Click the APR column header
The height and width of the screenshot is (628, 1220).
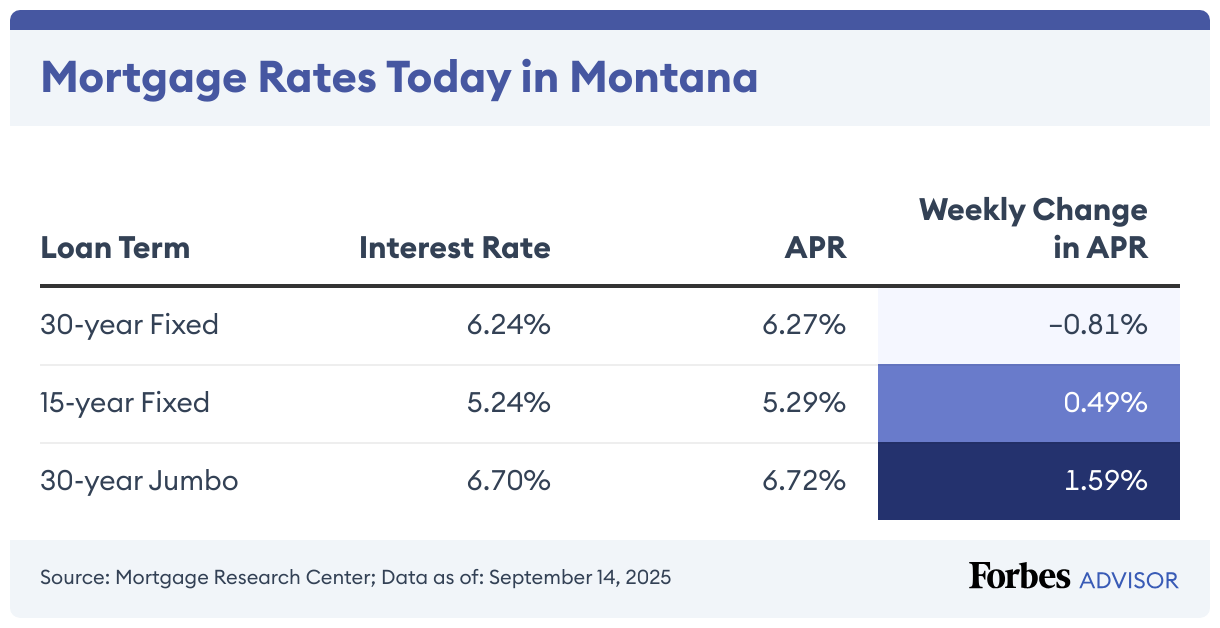click(x=815, y=247)
